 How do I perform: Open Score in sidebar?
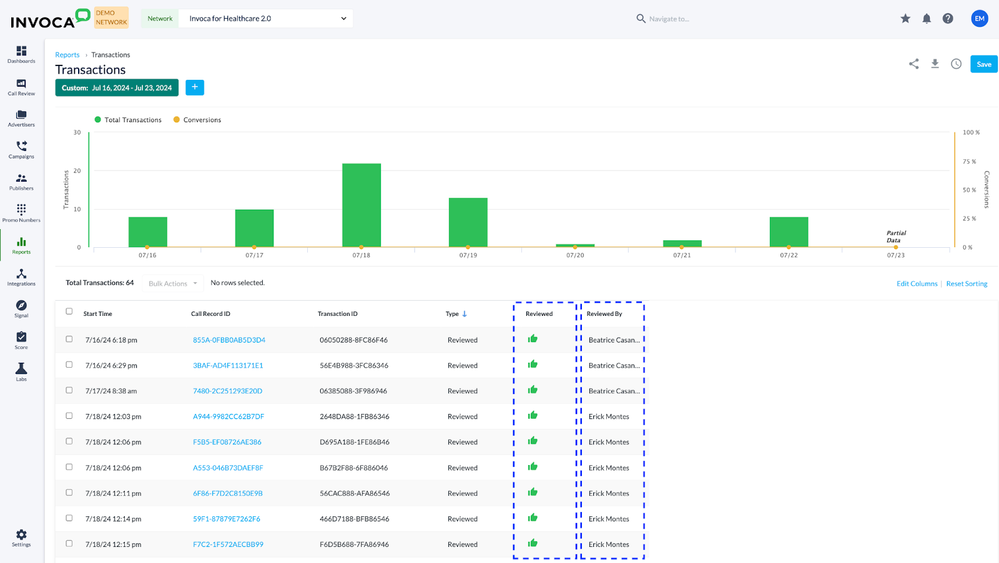(x=21, y=341)
